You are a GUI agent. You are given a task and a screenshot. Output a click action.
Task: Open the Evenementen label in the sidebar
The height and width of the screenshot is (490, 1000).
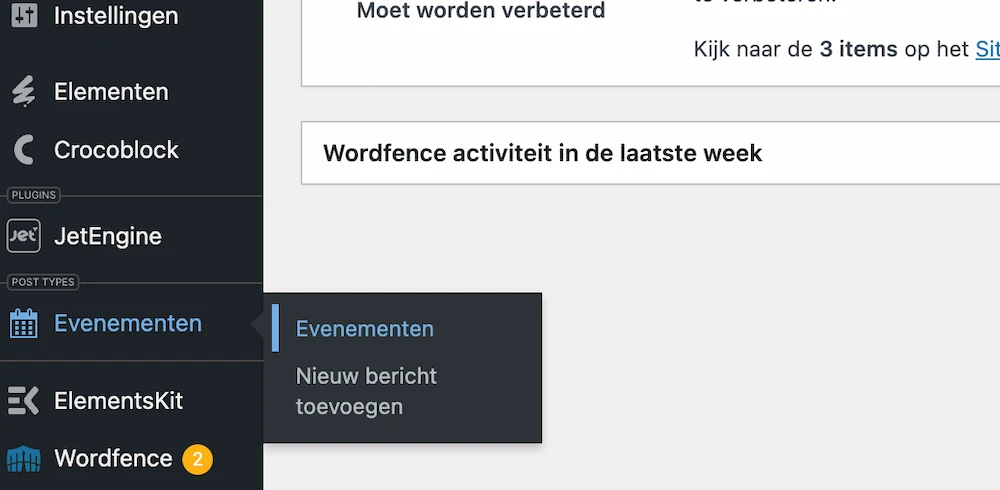(128, 323)
